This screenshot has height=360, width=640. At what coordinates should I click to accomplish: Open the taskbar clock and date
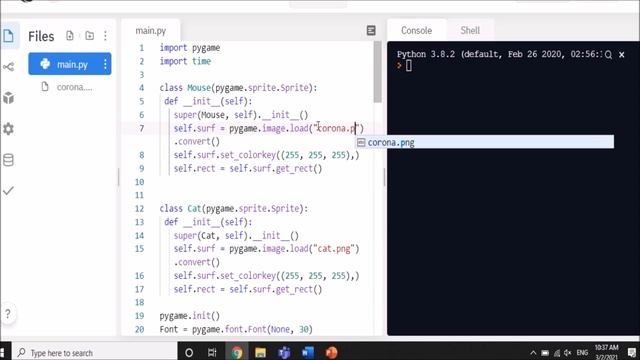coord(607,352)
